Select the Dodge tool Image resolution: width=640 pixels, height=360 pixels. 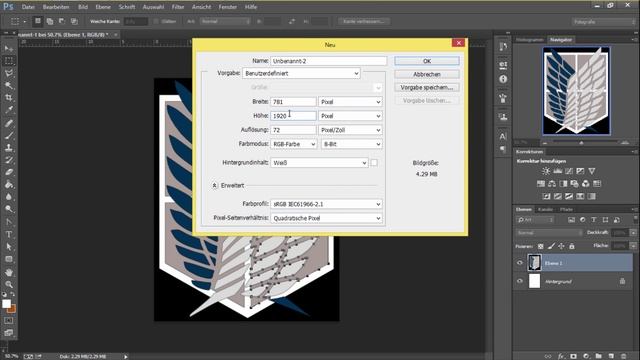[9, 209]
